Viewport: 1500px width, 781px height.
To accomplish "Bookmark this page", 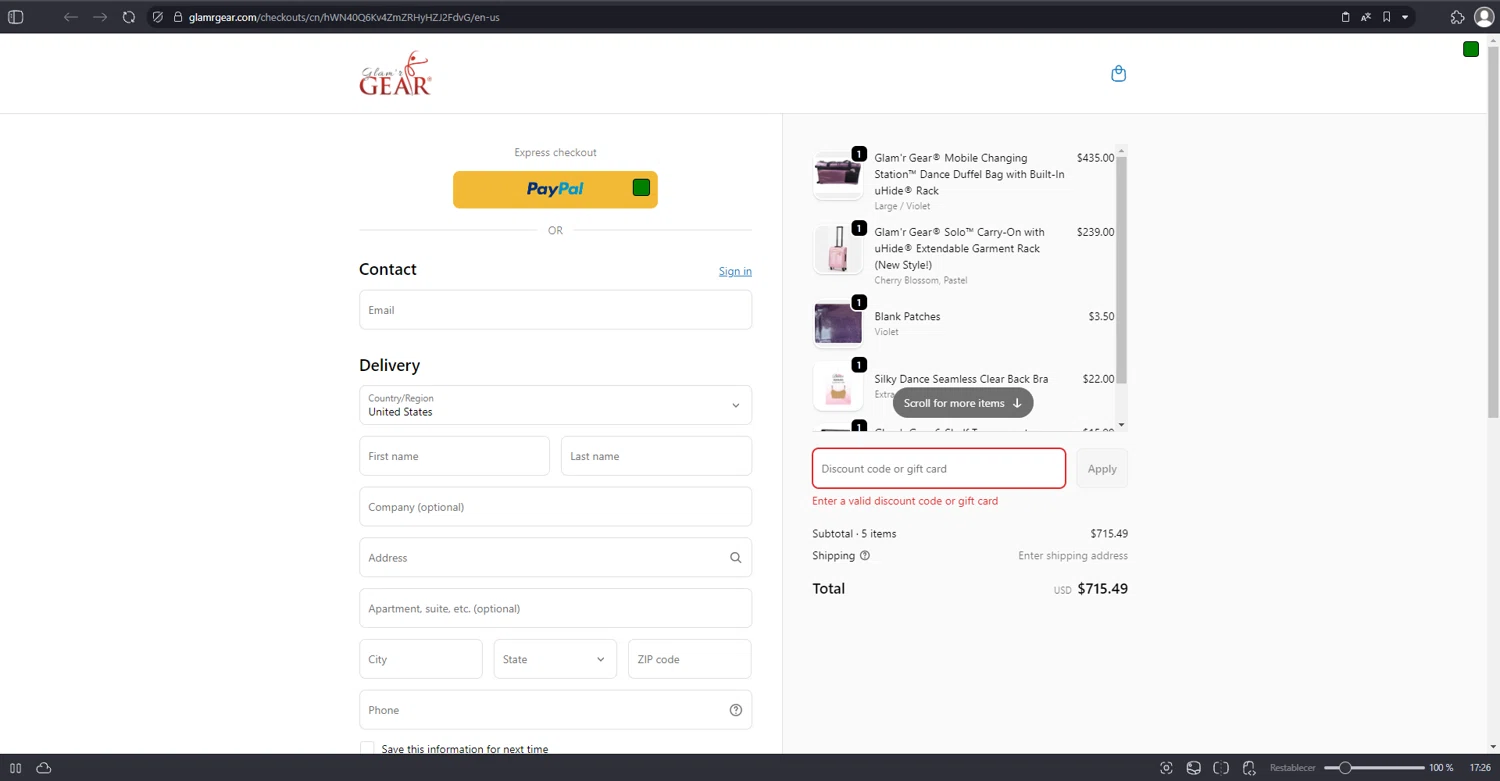I will (1386, 17).
